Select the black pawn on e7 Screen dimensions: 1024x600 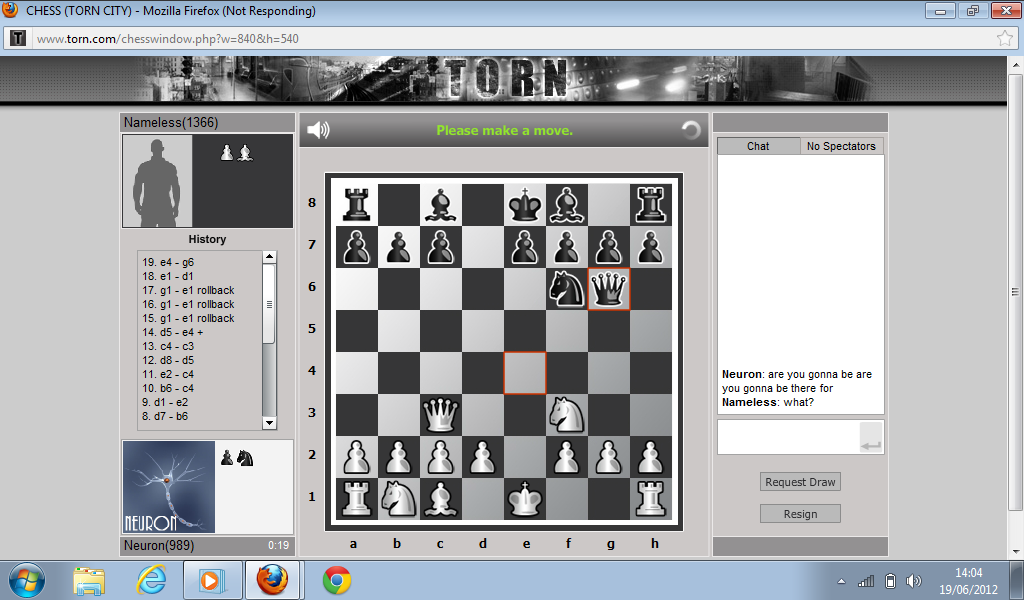coord(525,247)
